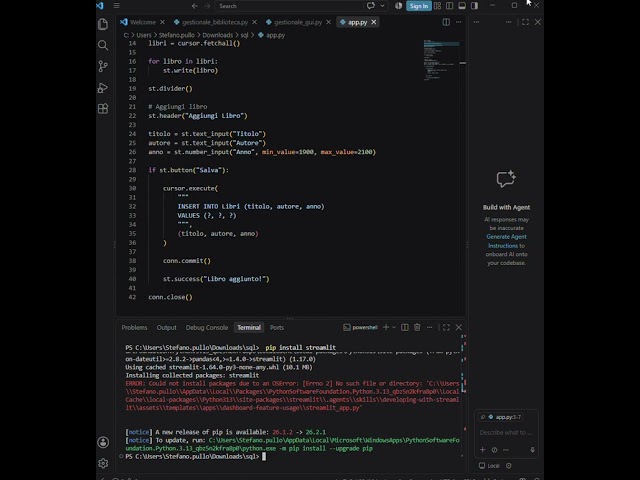Open the Extensions view
This screenshot has height=480, width=640.
[x=103, y=109]
